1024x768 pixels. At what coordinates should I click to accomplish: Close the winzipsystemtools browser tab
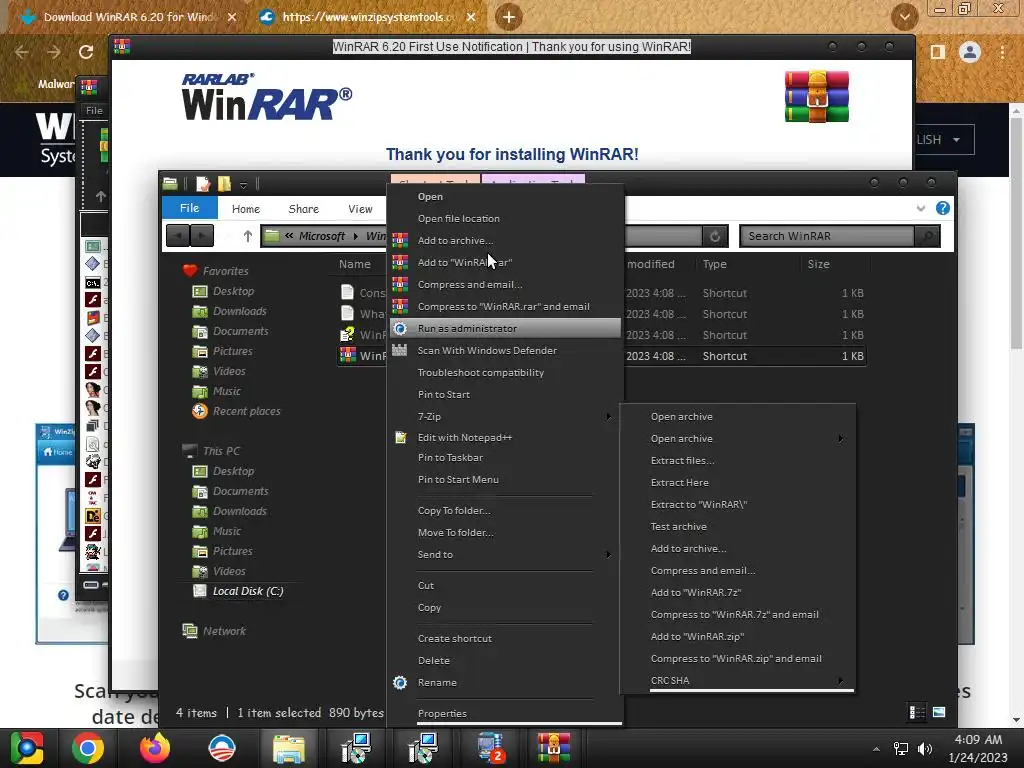(x=471, y=17)
